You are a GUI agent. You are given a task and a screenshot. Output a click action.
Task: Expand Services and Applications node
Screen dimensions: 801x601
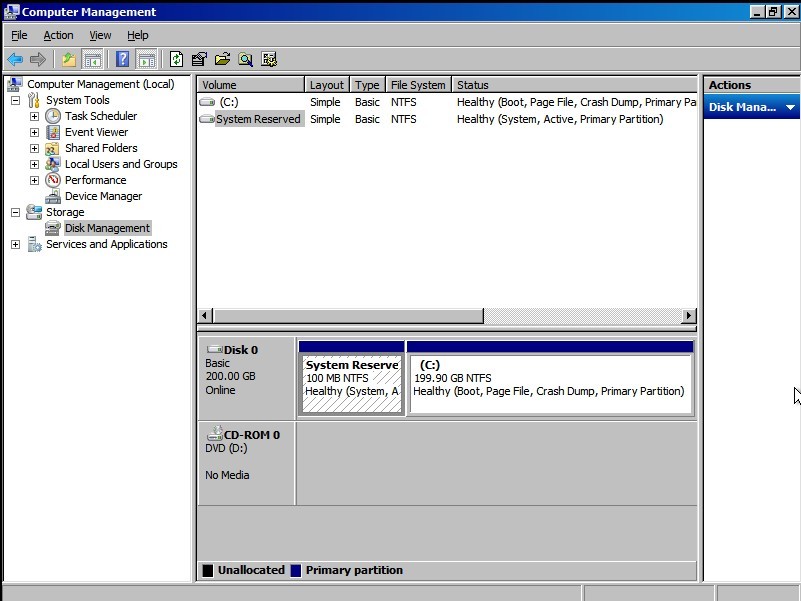16,244
